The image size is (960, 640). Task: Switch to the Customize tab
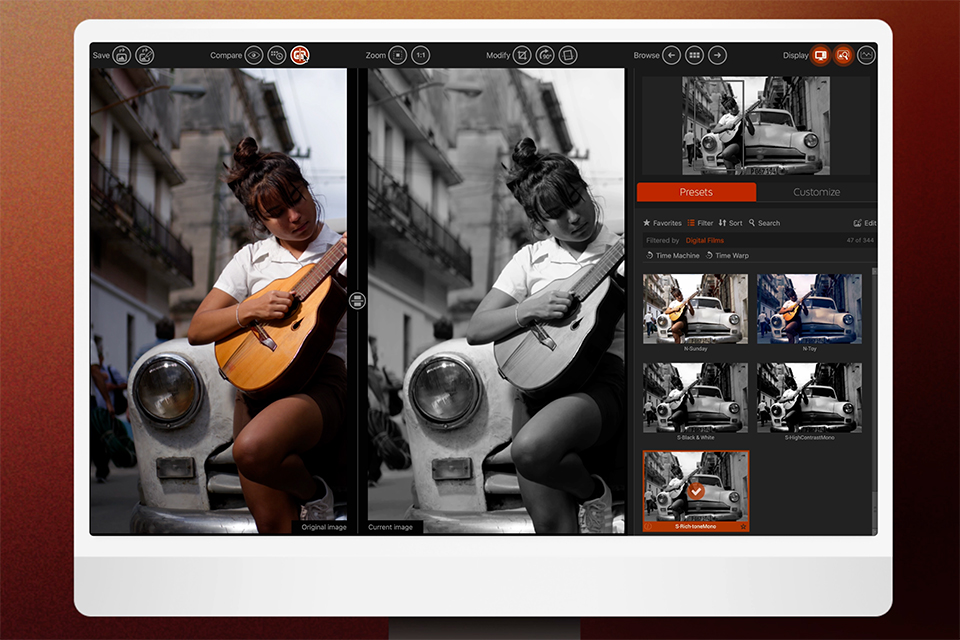tap(816, 192)
